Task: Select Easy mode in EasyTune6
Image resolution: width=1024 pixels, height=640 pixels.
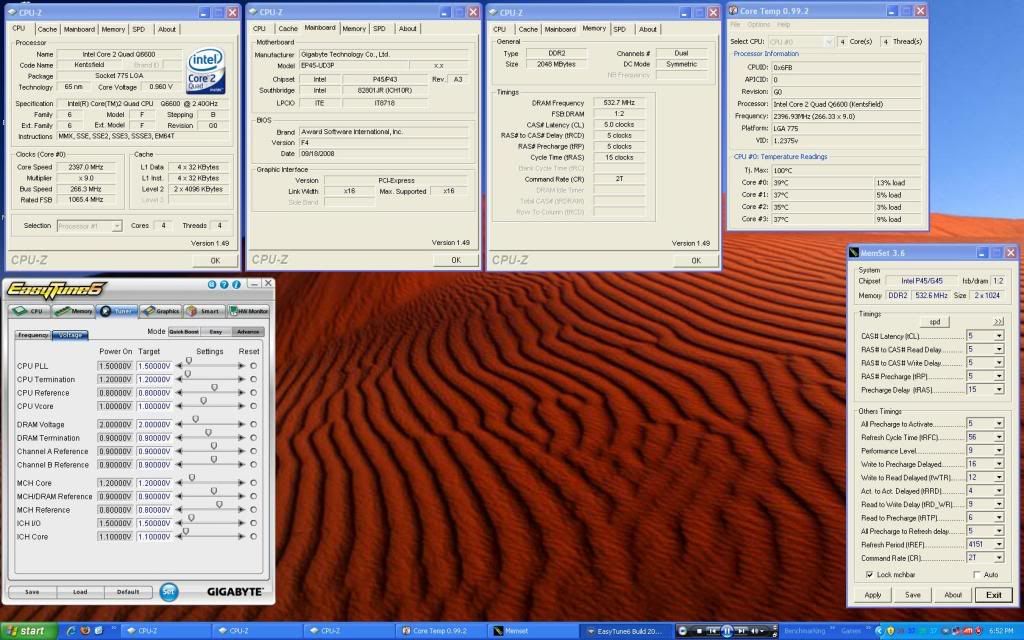Action: point(216,332)
